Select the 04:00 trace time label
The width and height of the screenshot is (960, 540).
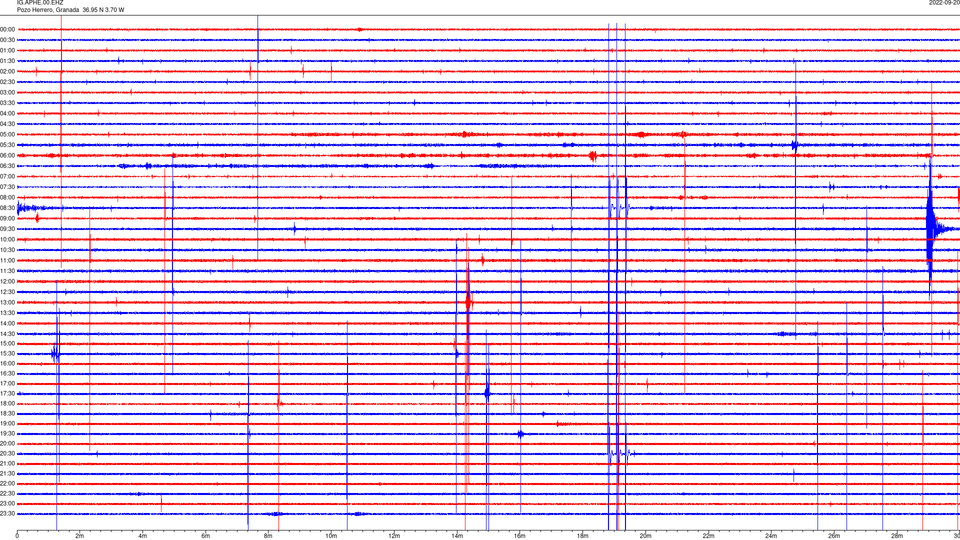(x=7, y=113)
